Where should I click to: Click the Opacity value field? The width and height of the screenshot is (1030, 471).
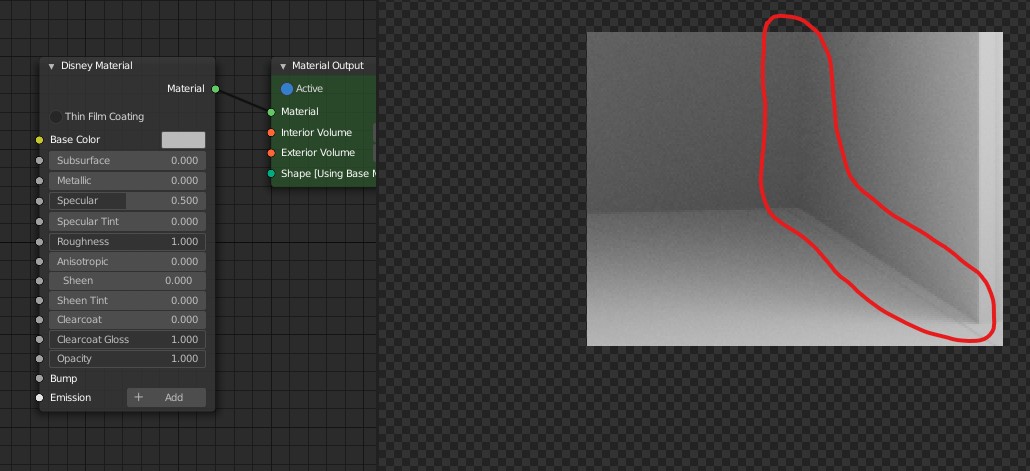coord(127,359)
